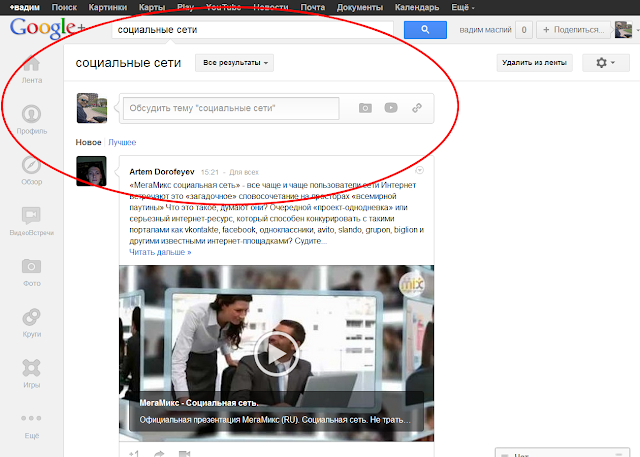
Task: Click the Удалить из ленты button
Action: coord(534,63)
